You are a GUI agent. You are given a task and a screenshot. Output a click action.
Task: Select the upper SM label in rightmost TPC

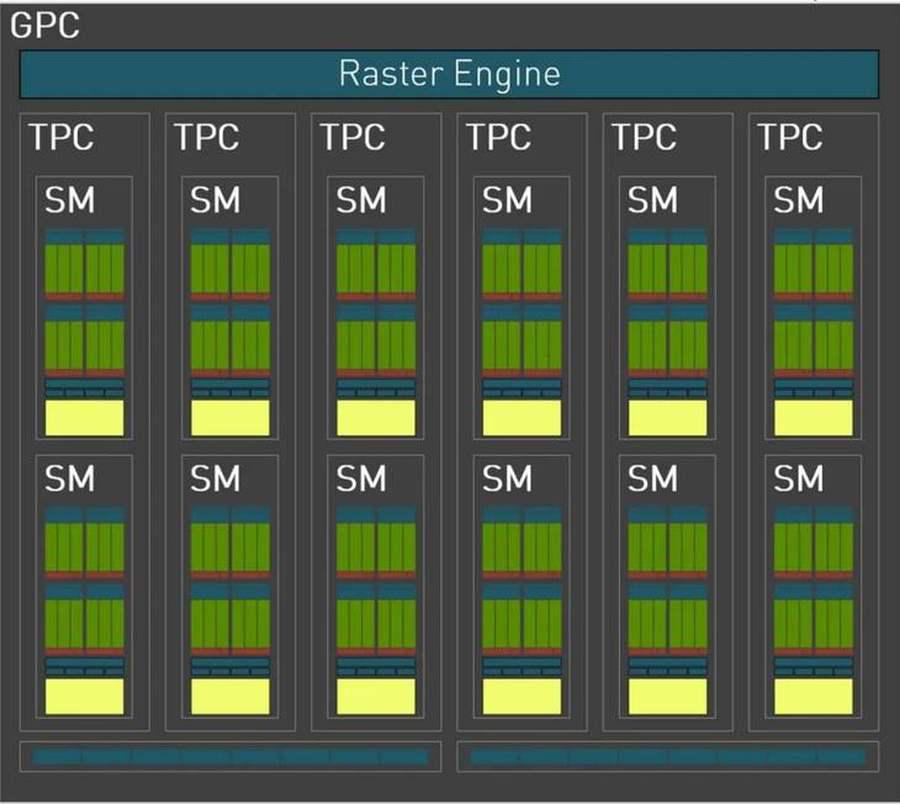pyautogui.click(x=799, y=201)
